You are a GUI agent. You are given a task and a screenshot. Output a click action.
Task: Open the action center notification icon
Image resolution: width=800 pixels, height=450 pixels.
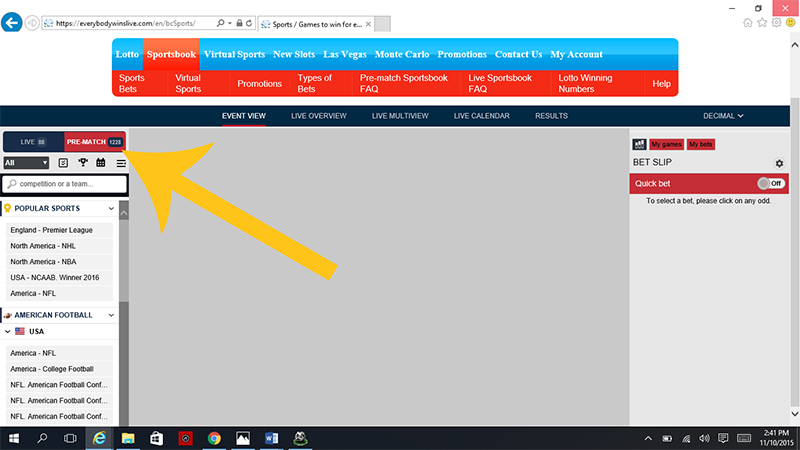tap(723, 438)
